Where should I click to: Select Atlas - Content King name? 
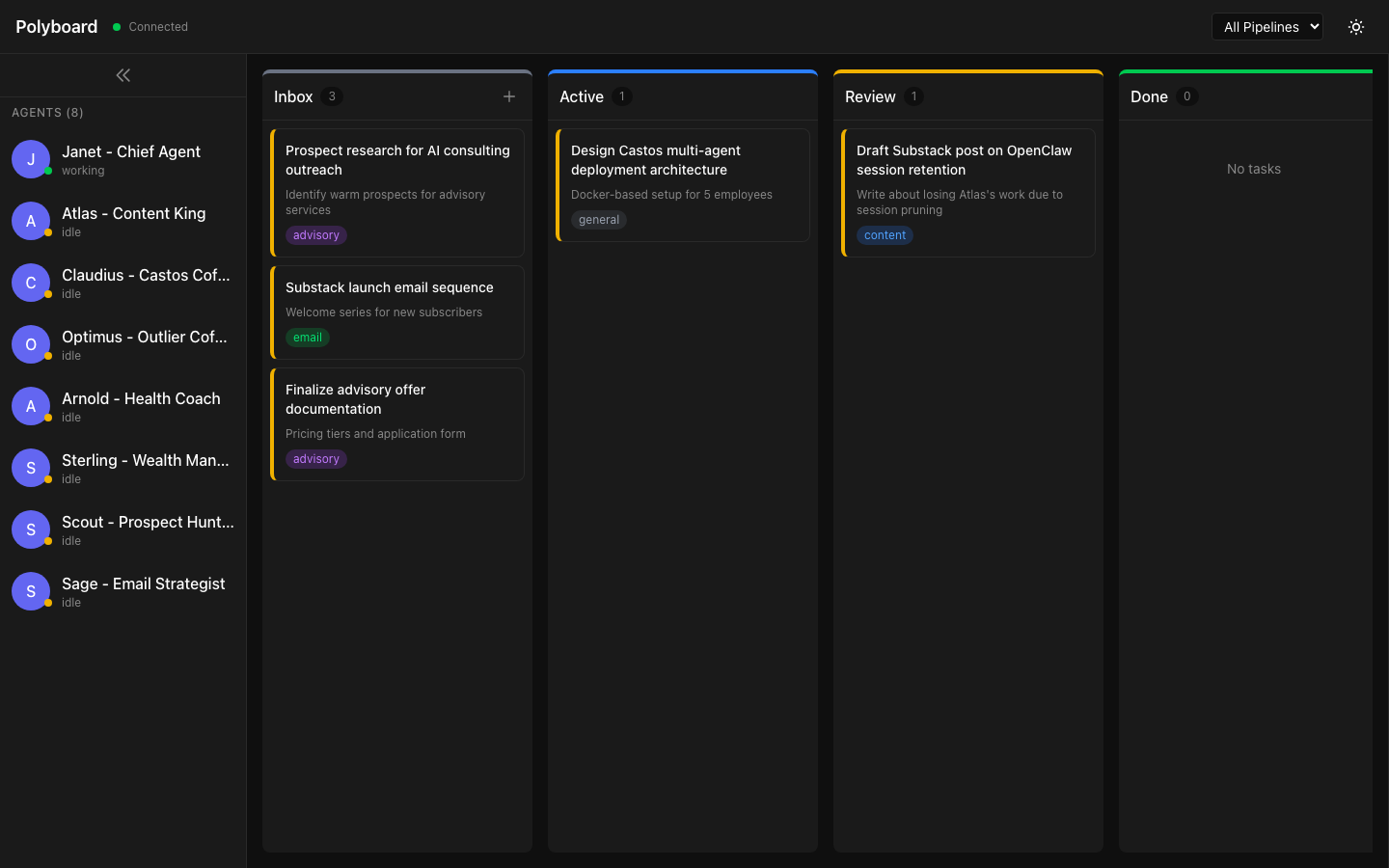click(x=133, y=213)
